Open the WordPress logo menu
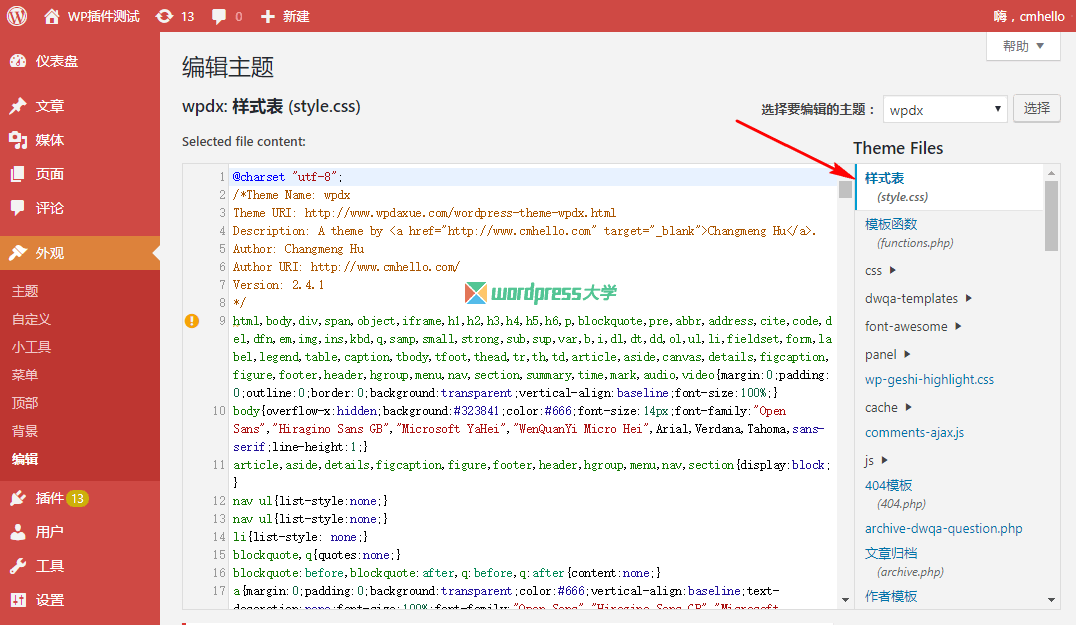This screenshot has height=625, width=1076. [16, 16]
